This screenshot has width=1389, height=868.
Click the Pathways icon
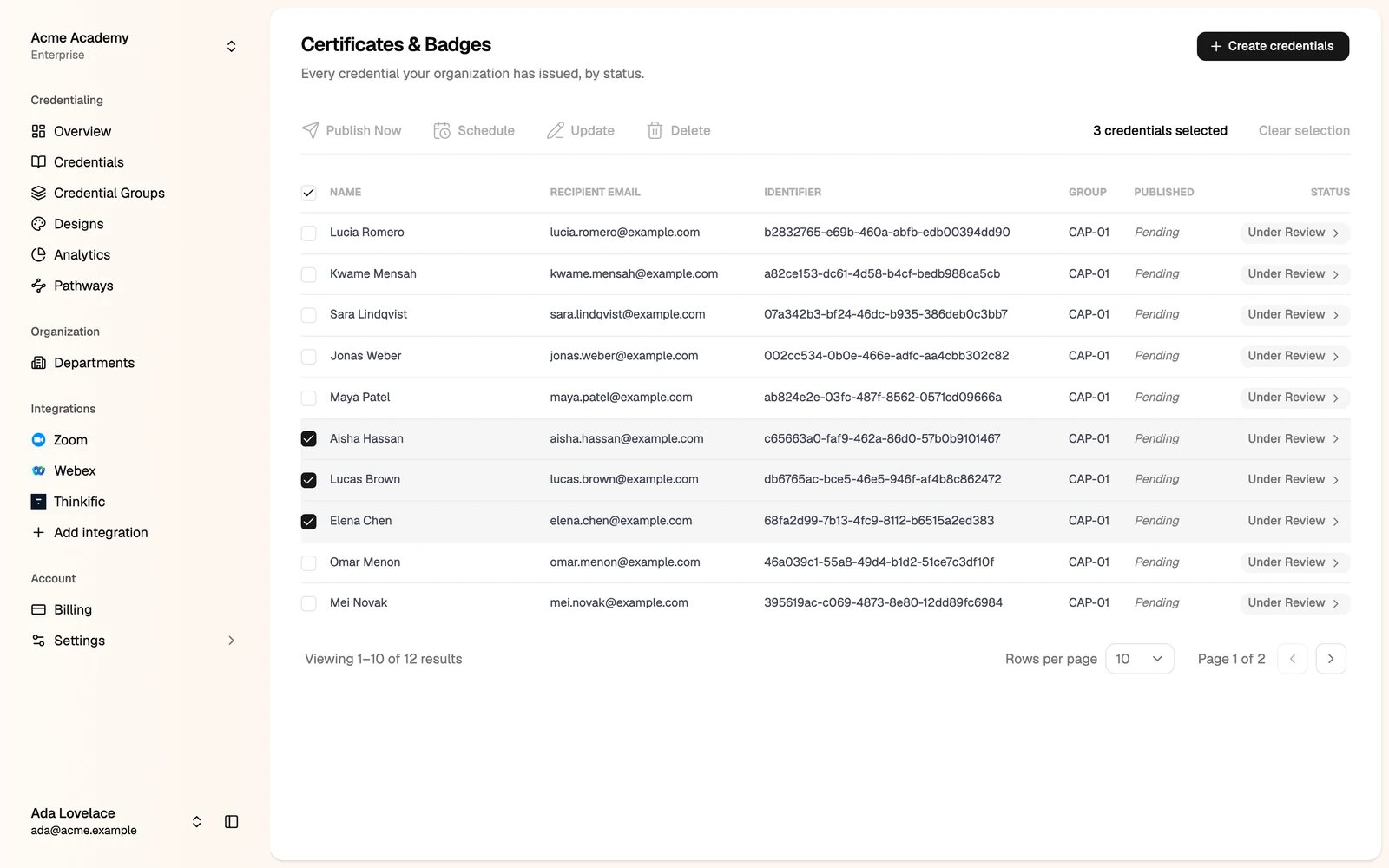38,286
